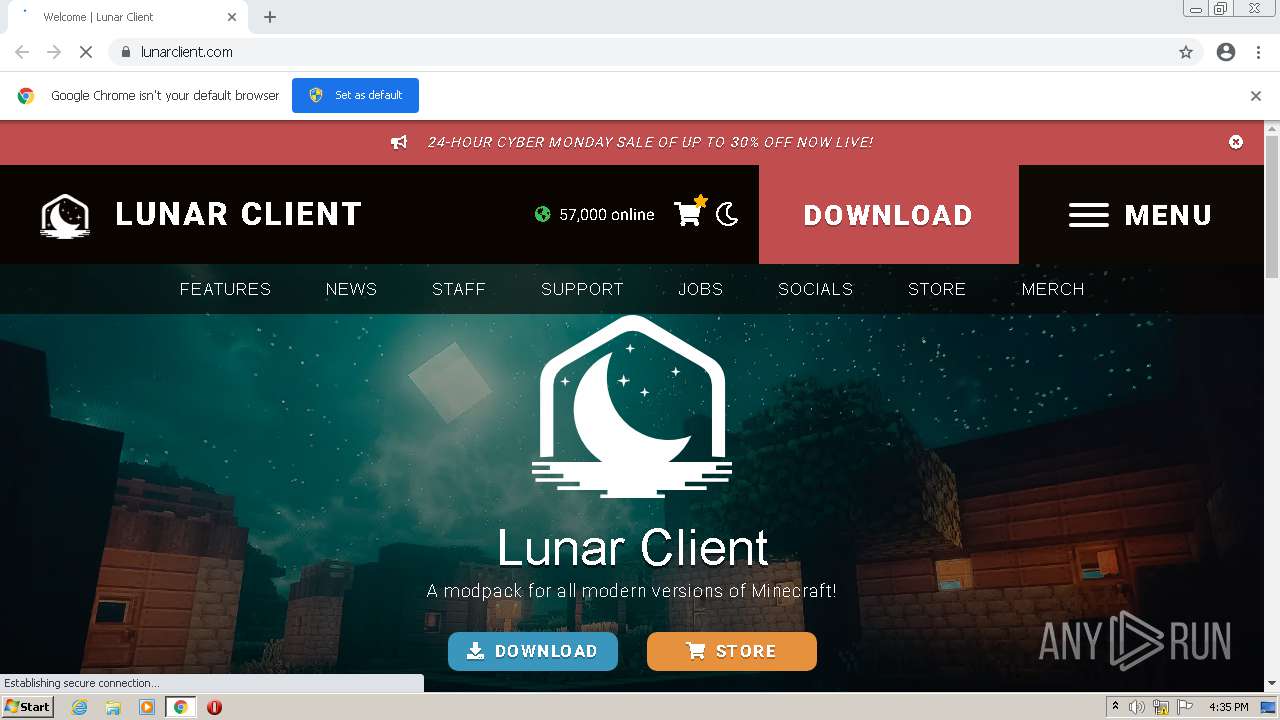1280x720 pixels.
Task: Launch Internet Explorer from taskbar
Action: pos(79,707)
